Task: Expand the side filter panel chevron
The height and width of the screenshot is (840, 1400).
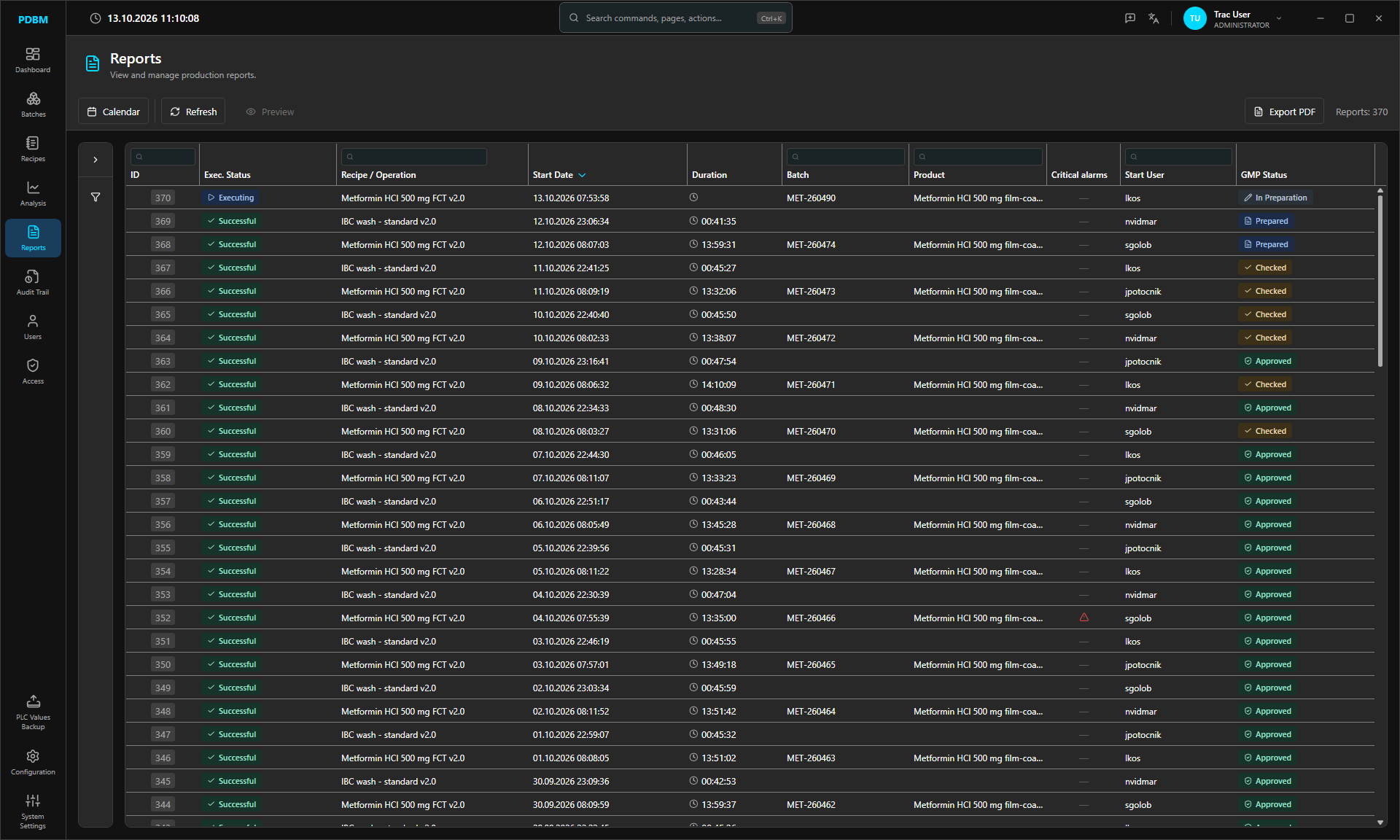Action: pos(96,160)
